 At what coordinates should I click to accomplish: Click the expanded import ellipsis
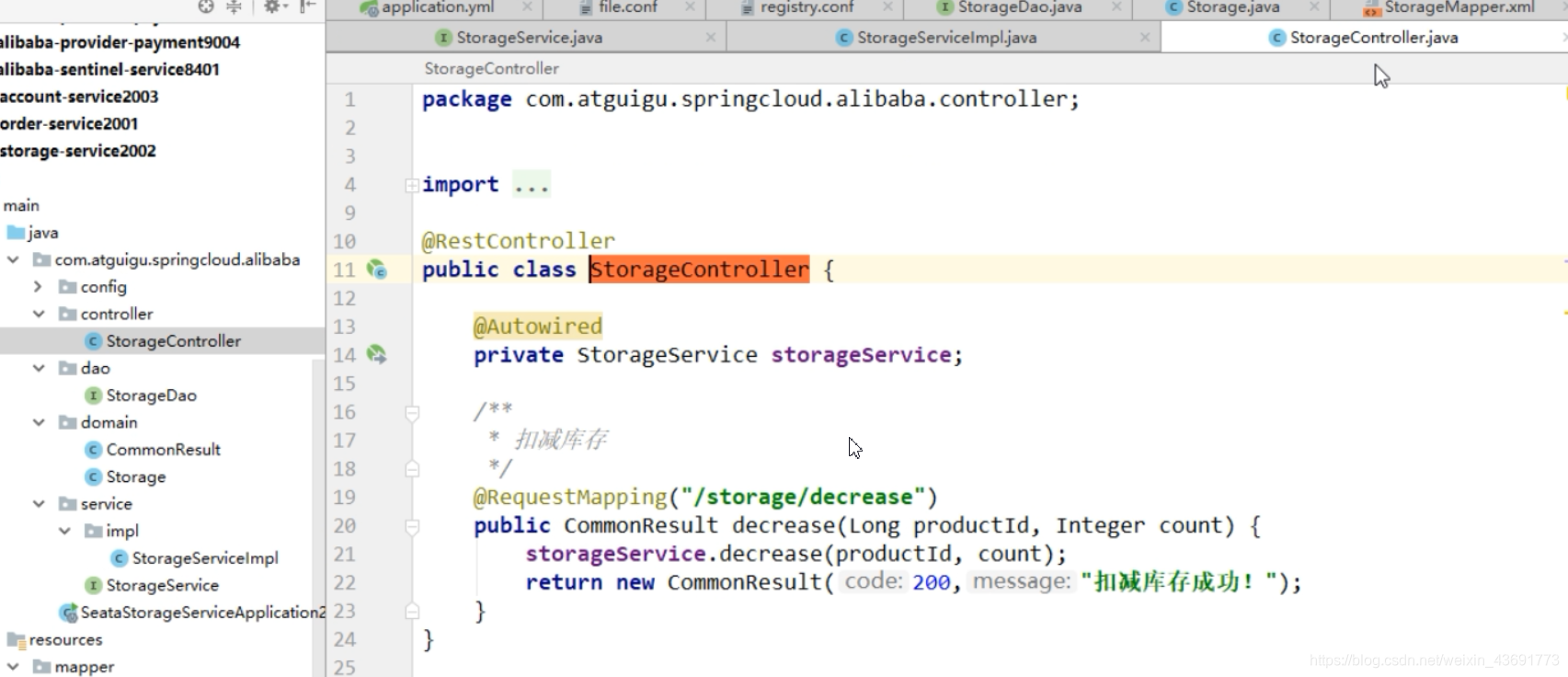point(532,185)
